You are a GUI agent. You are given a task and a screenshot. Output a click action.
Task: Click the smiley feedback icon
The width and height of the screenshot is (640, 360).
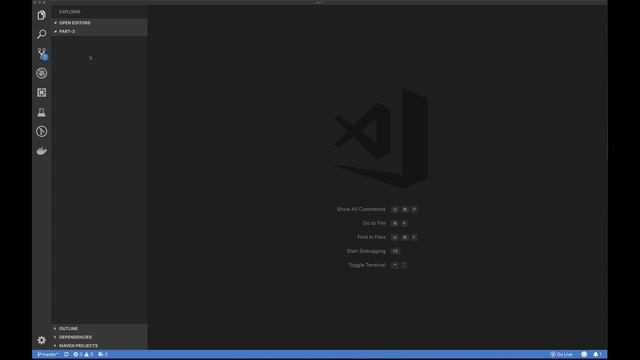(x=584, y=354)
